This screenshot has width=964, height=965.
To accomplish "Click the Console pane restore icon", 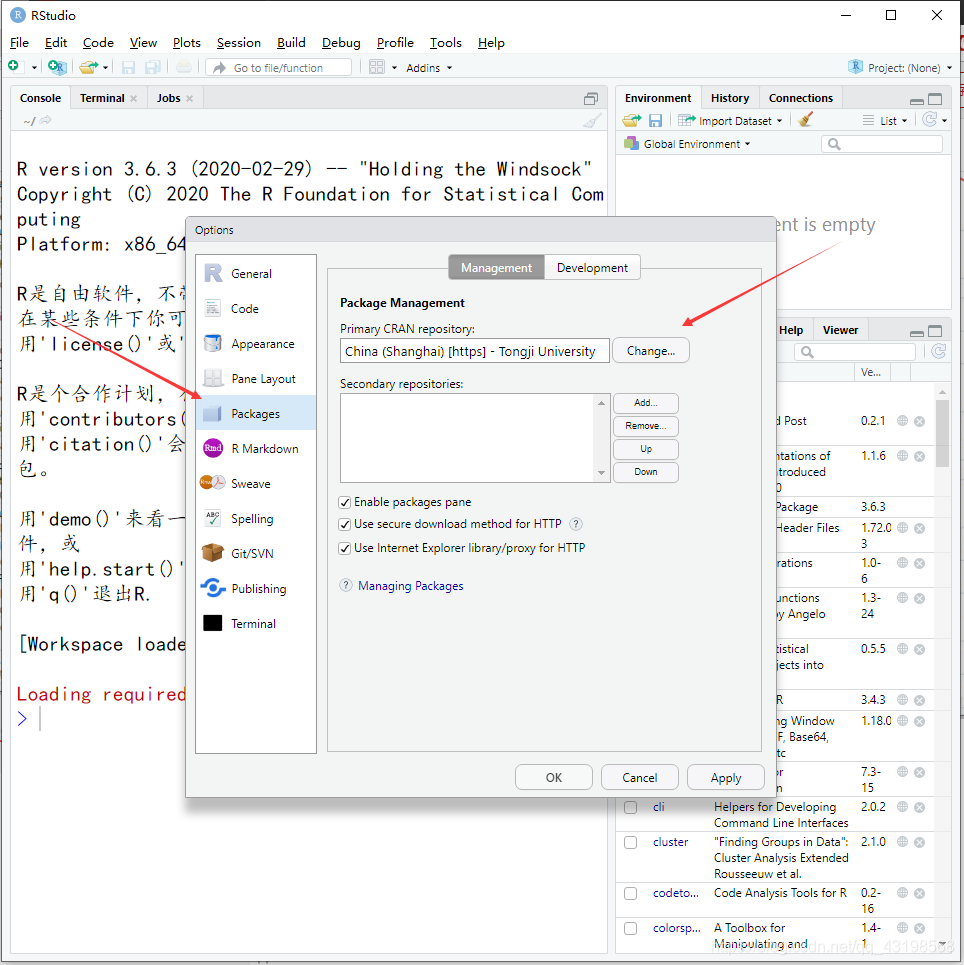I will tap(591, 98).
